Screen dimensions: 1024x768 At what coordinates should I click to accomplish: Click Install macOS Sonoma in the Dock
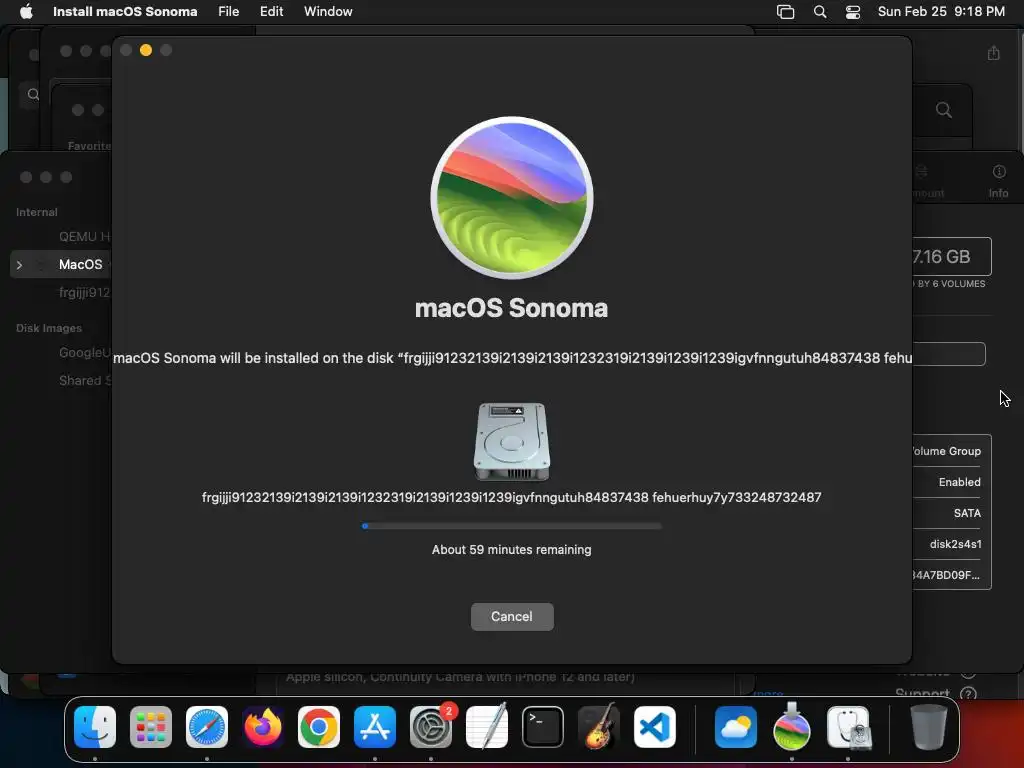(792, 726)
